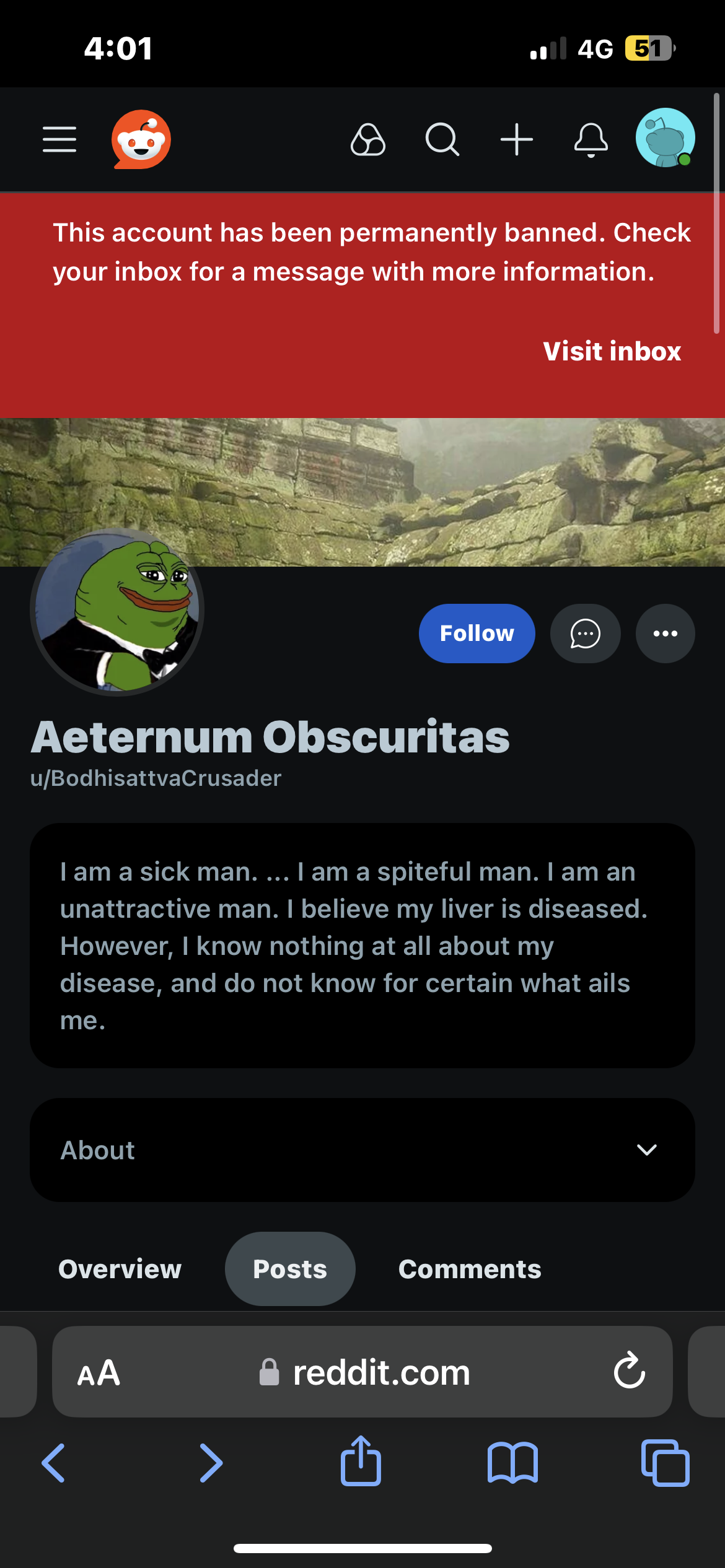Open the overlapping circles icon in header
This screenshot has height=1568, width=725.
pyautogui.click(x=368, y=139)
